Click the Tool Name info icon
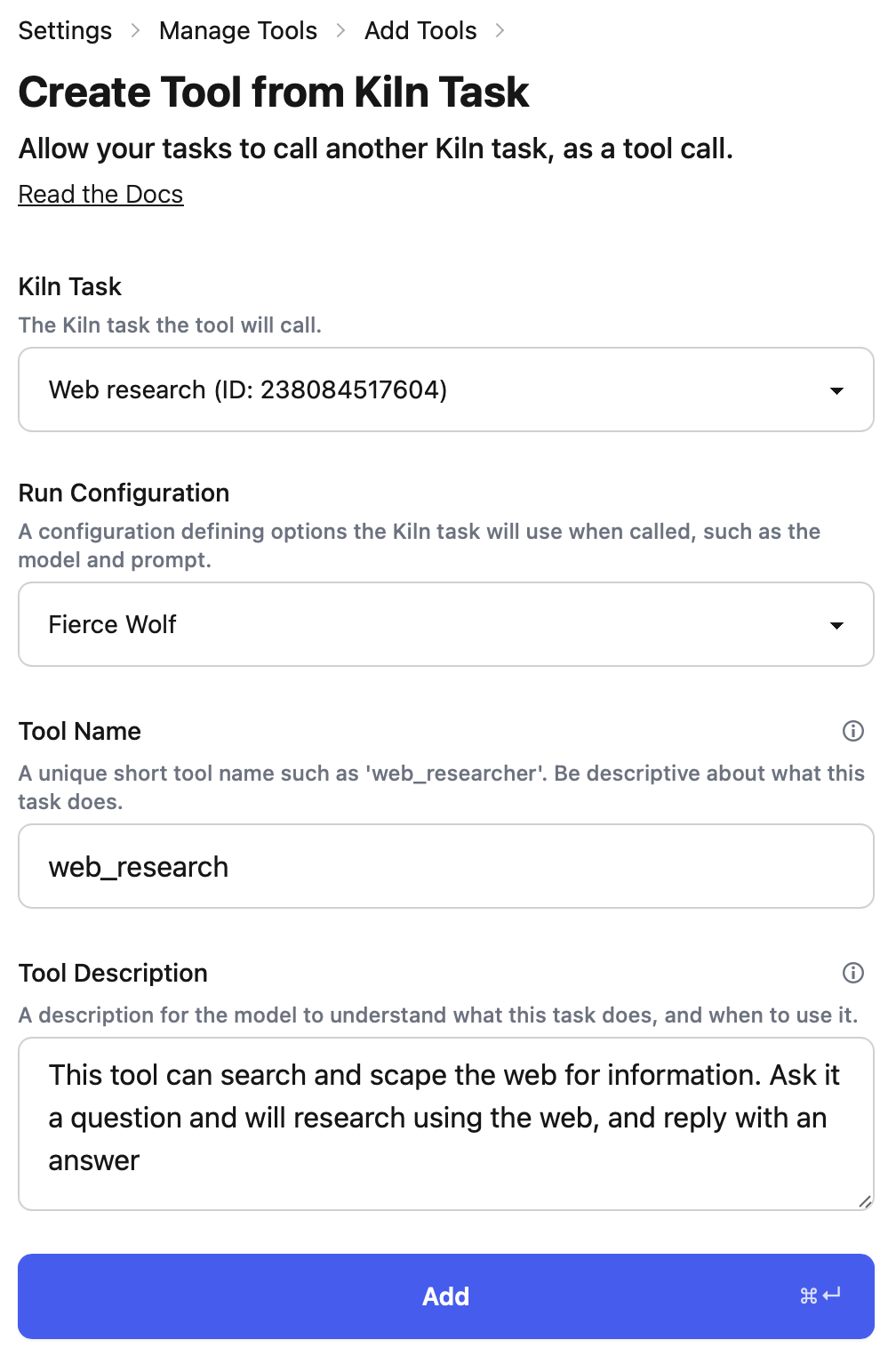 pyautogui.click(x=852, y=731)
